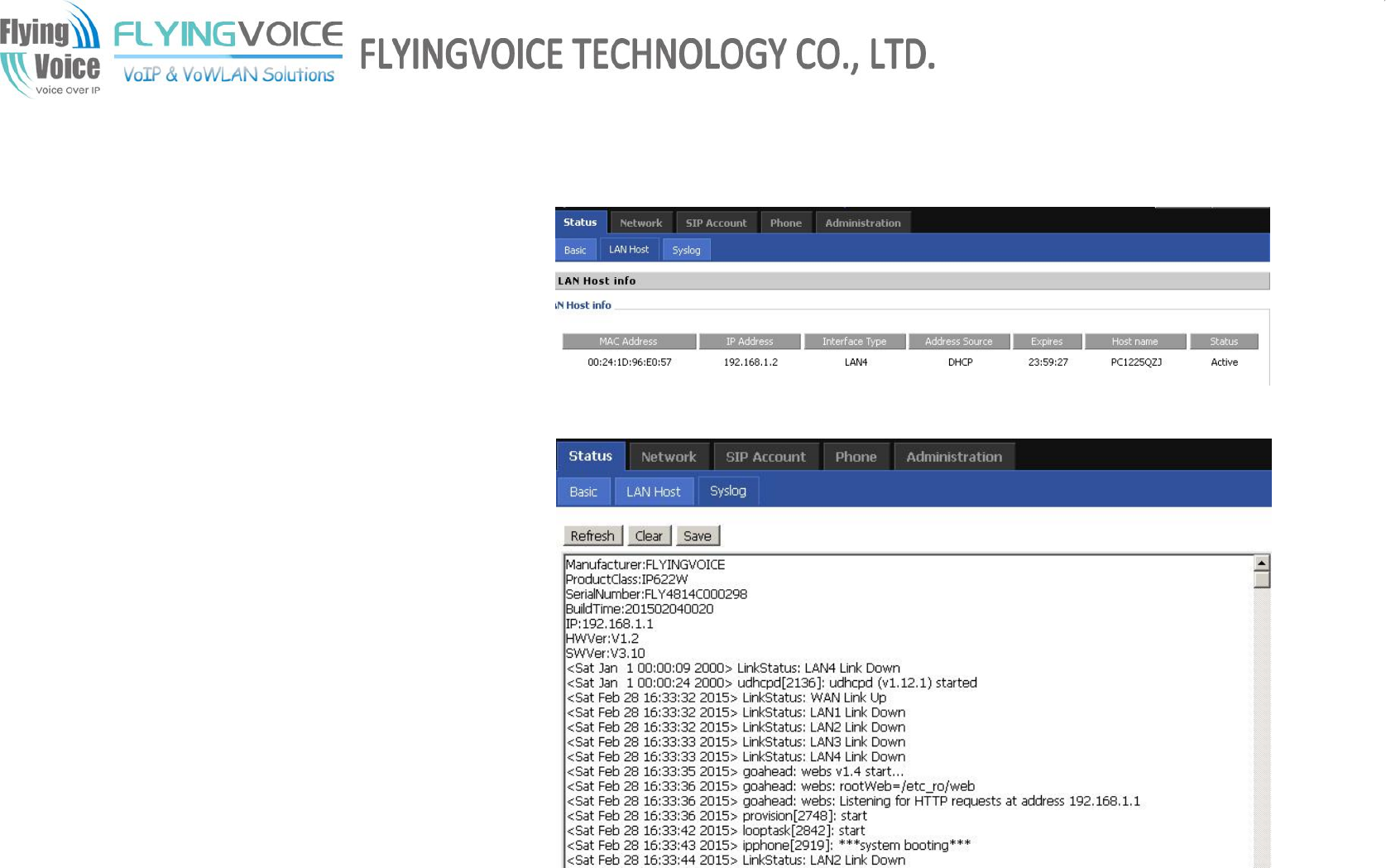Select the DHCP address source cell
The width and height of the screenshot is (1386, 868).
click(960, 362)
